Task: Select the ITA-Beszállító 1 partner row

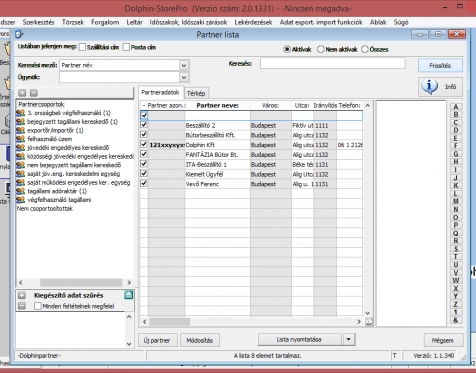Action: [251, 164]
